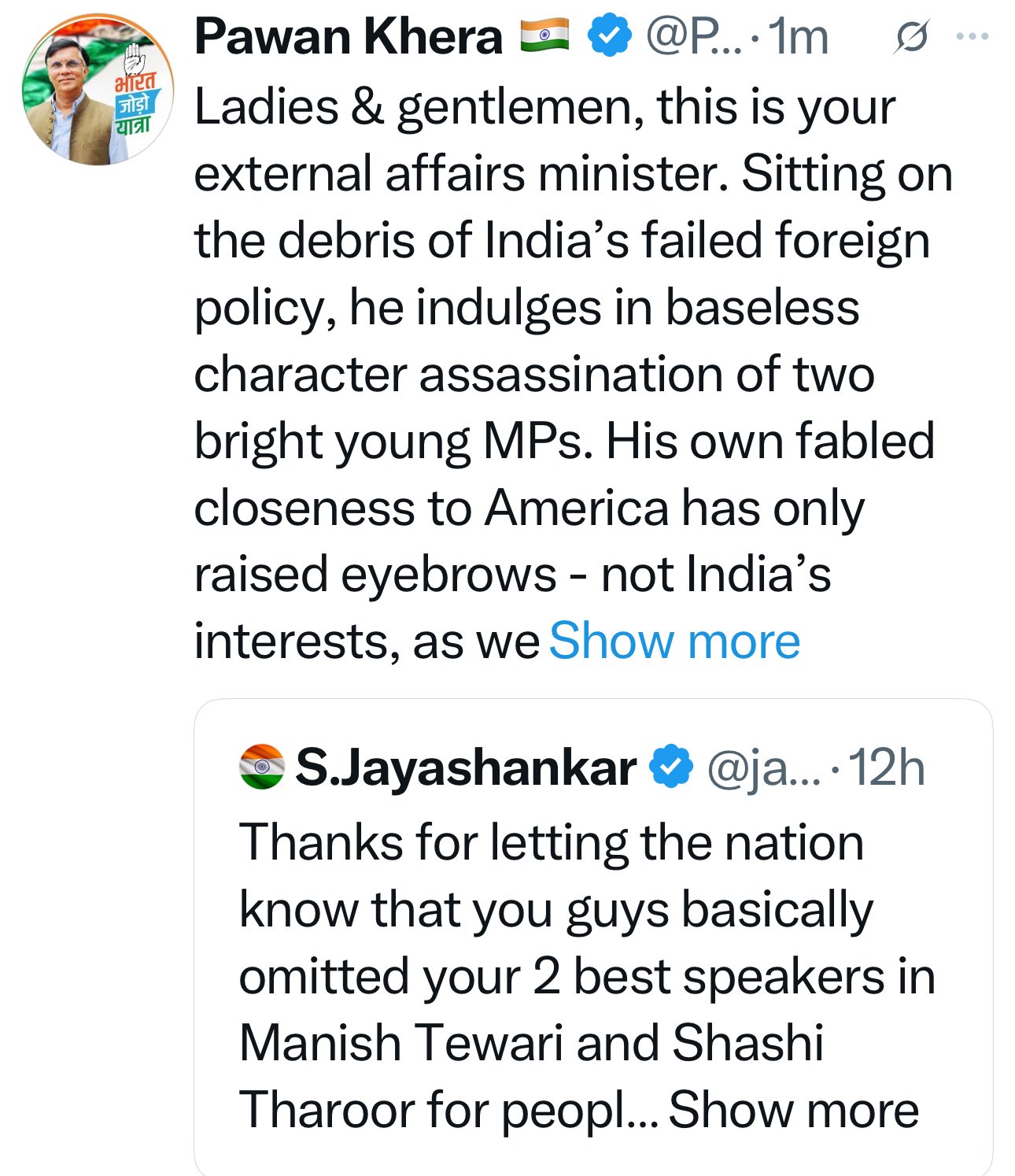Image resolution: width=1015 pixels, height=1176 pixels.
Task: Click Pawan Khera's blue verified badge
Action: click(611, 37)
